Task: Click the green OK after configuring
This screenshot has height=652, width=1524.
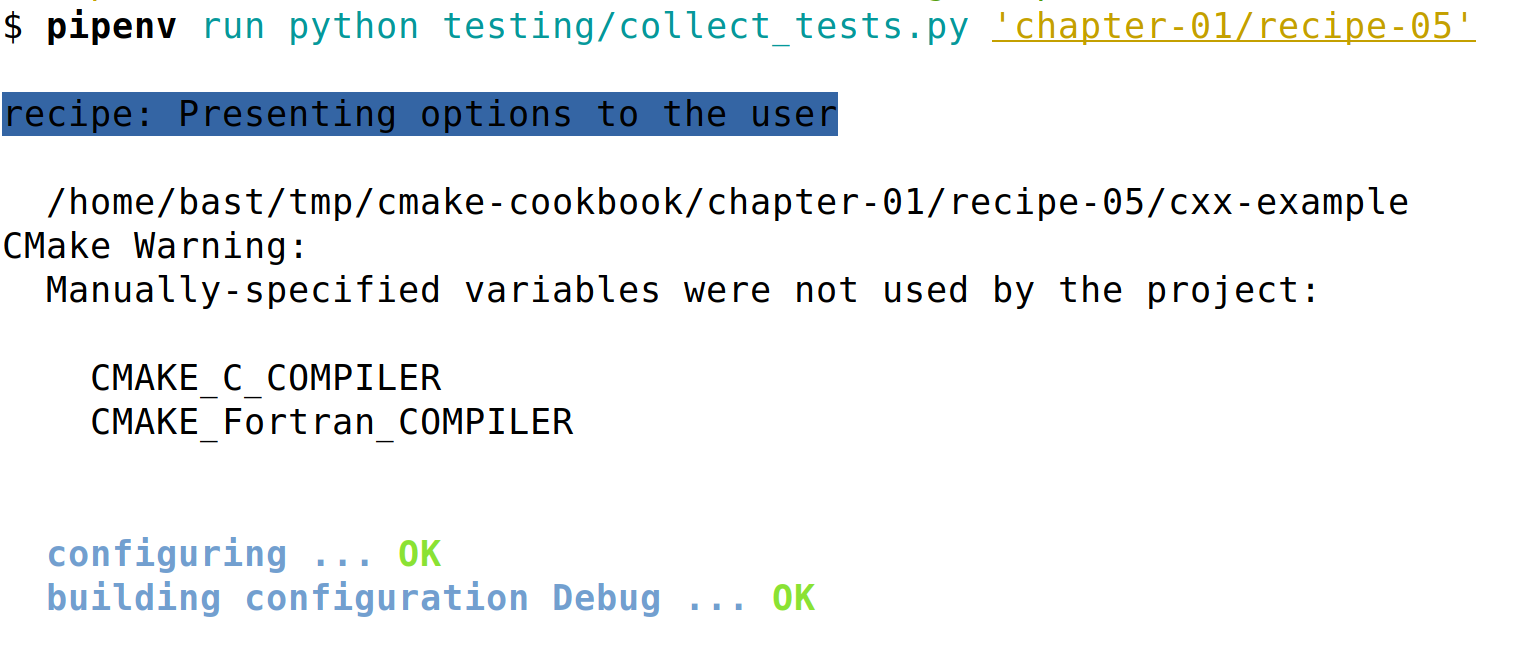Action: point(419,554)
